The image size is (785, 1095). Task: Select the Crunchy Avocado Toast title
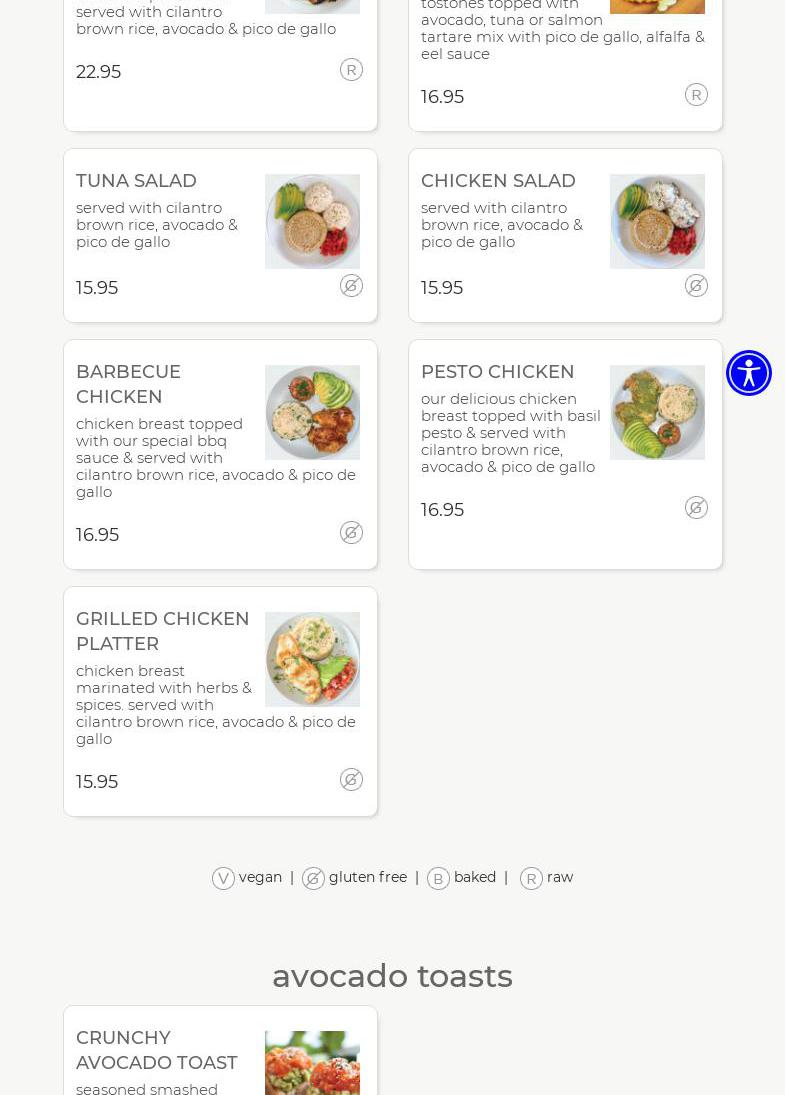coord(157,1050)
